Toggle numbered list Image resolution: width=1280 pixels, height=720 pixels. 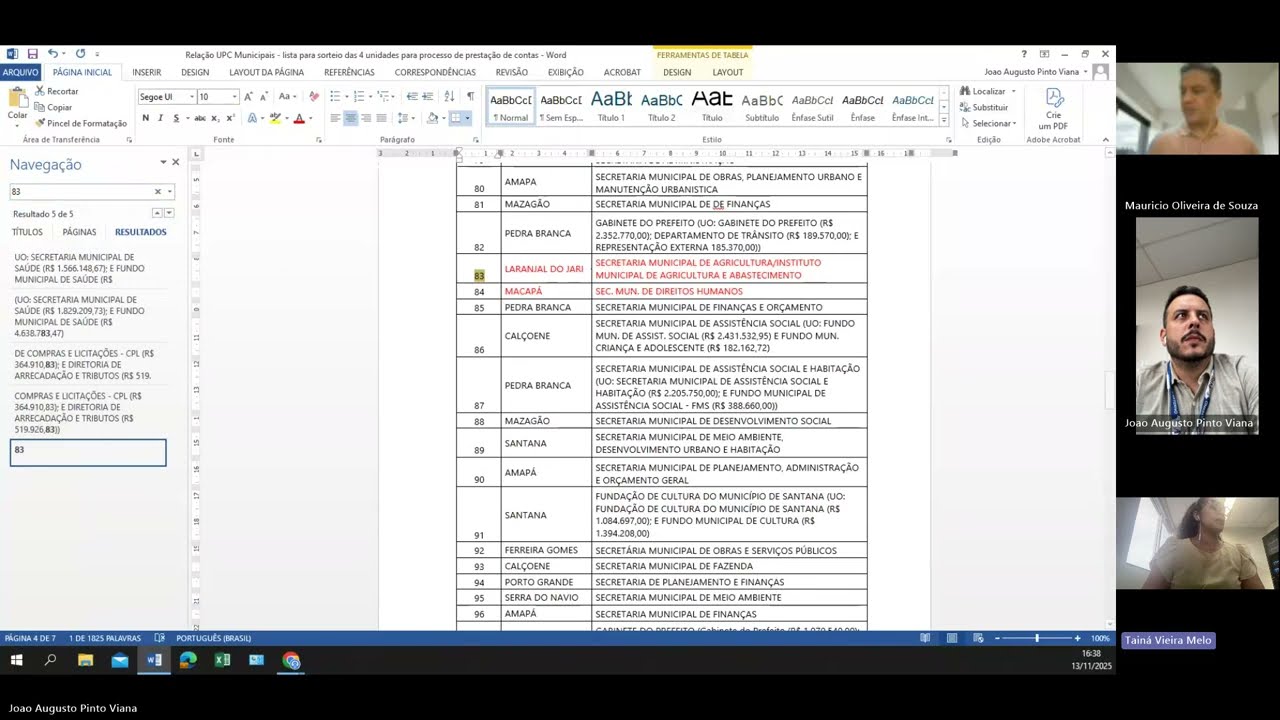click(359, 97)
